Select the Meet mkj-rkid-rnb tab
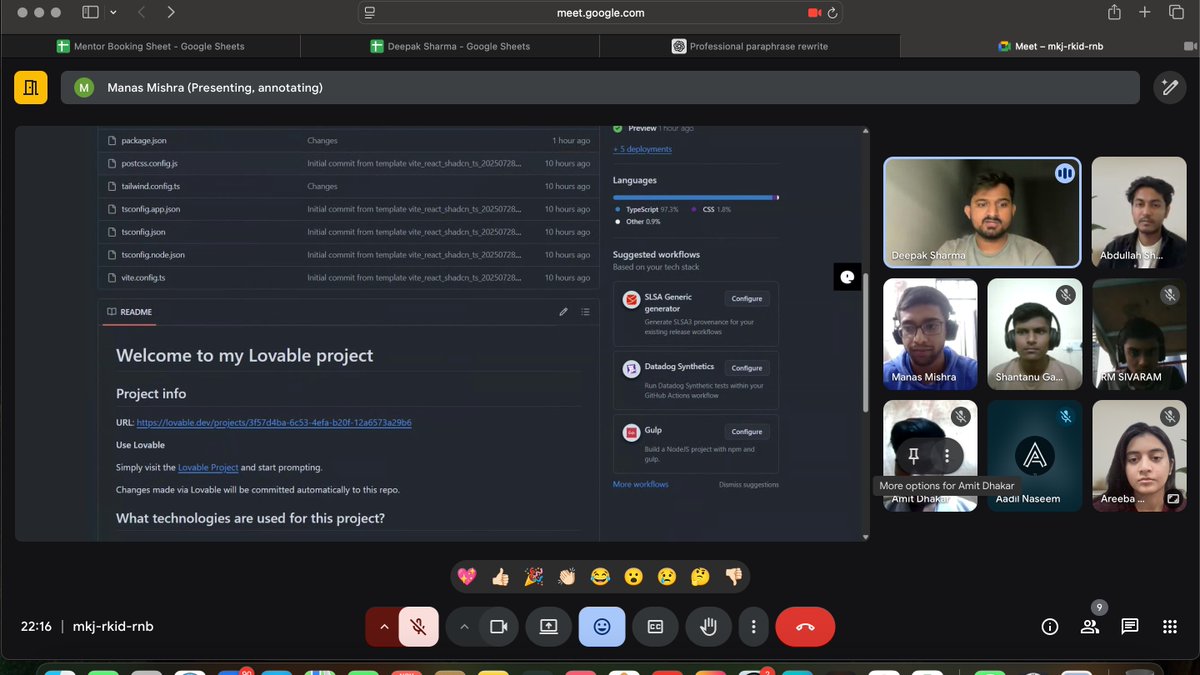Image resolution: width=1200 pixels, height=675 pixels. pyautogui.click(x=1050, y=46)
